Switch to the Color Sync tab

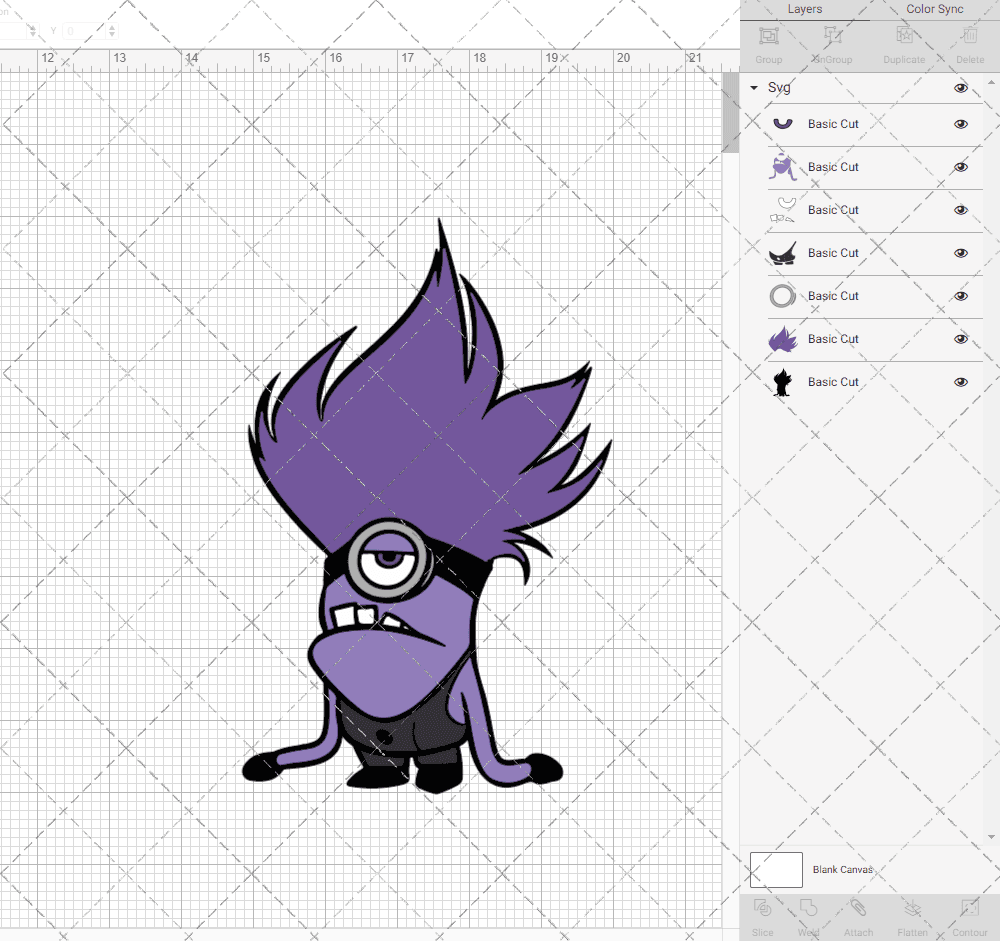(x=934, y=10)
